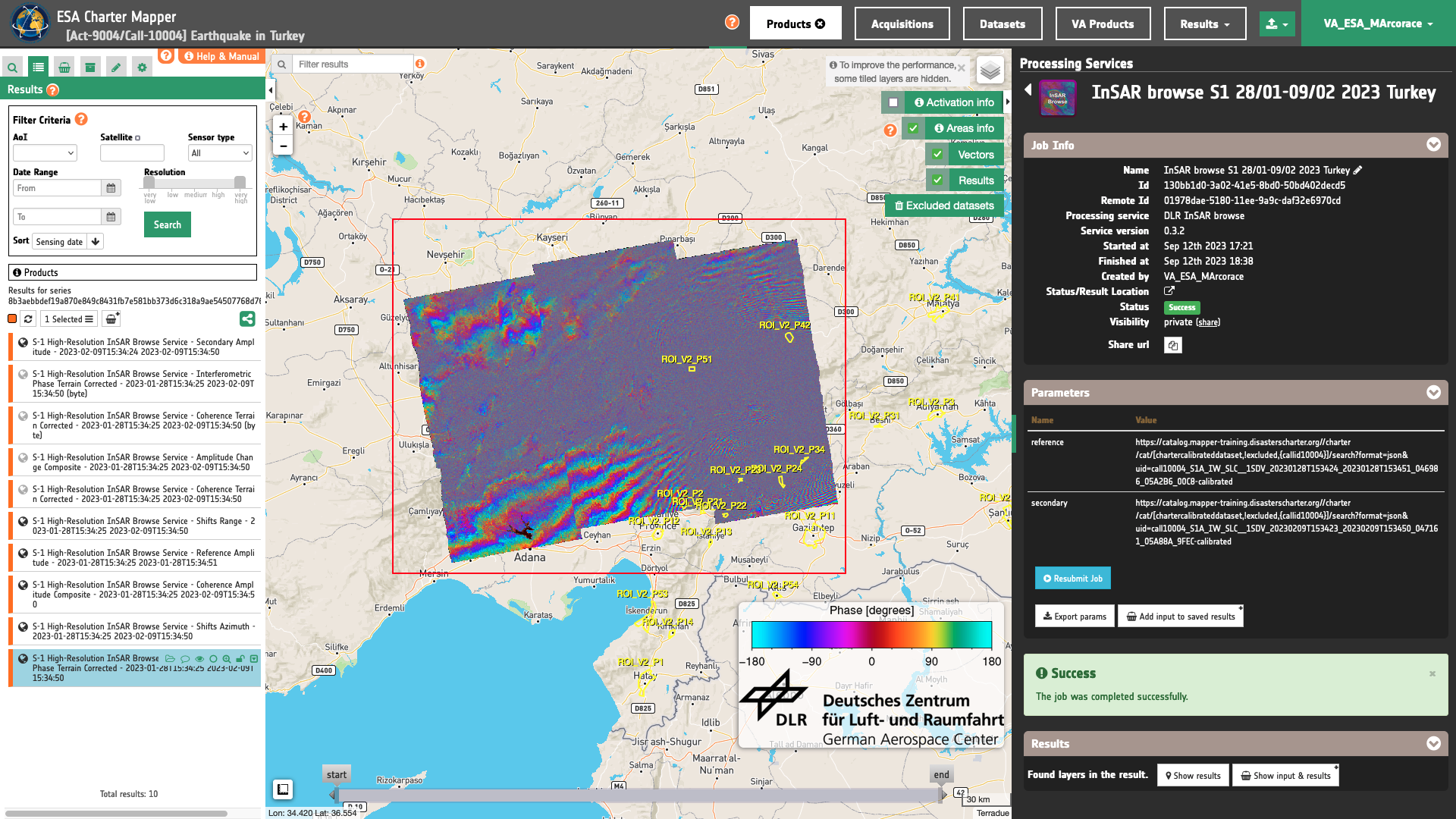
Task: Click zoom-to-product magnifier on selected row
Action: point(227,659)
